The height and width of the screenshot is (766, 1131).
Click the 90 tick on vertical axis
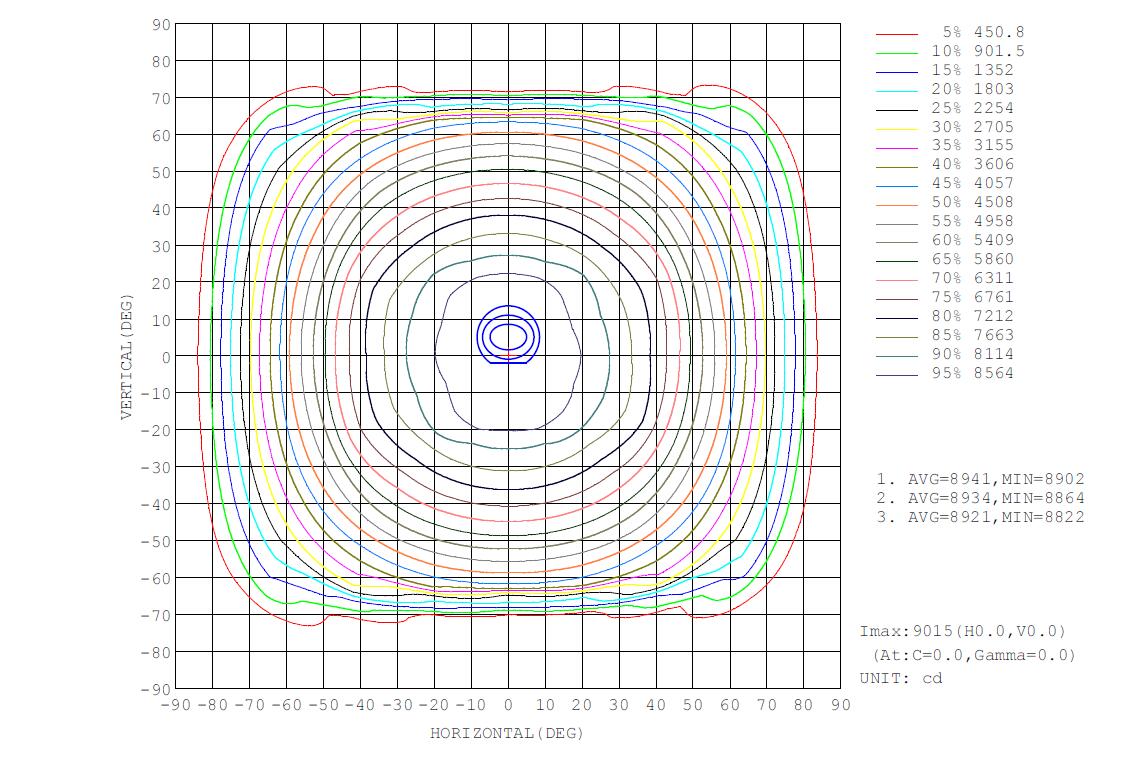pos(160,24)
